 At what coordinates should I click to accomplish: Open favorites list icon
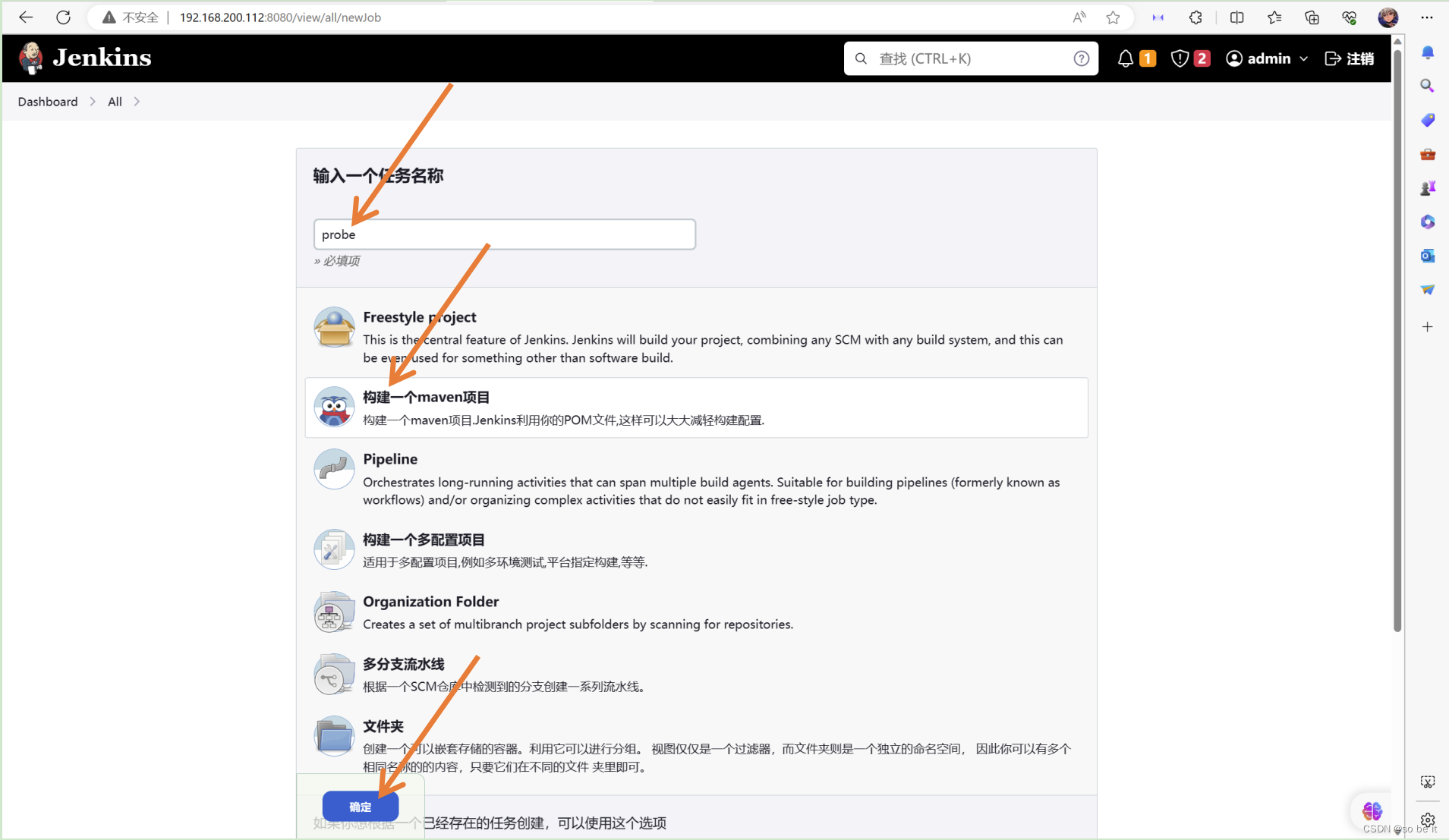[1274, 17]
